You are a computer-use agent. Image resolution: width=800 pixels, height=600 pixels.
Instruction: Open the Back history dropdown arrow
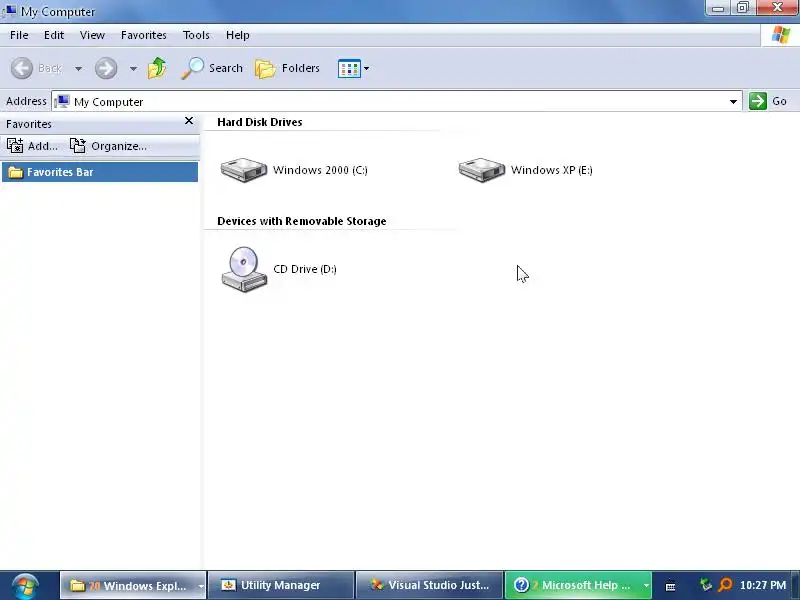click(x=79, y=68)
